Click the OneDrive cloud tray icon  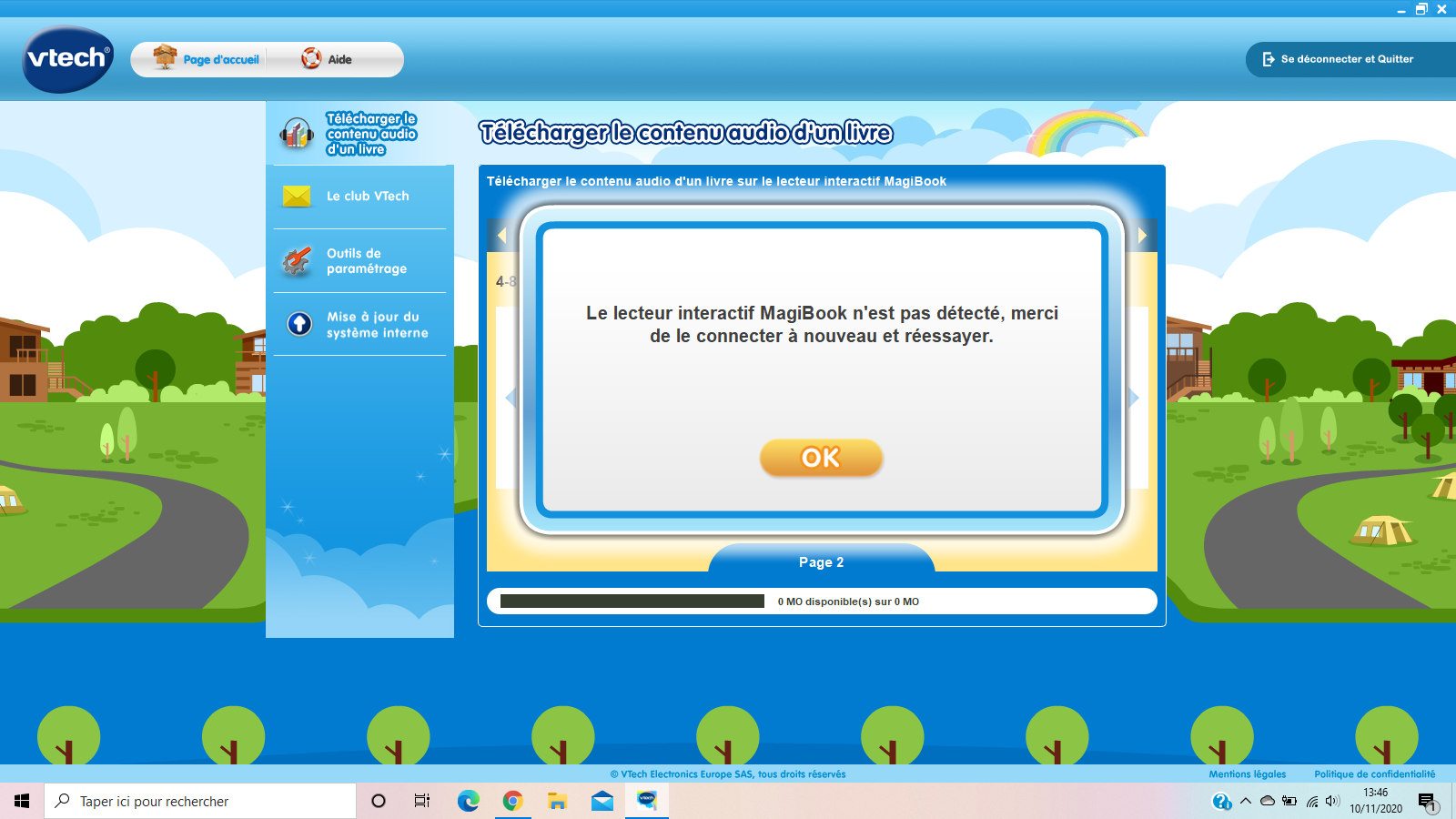1267,801
